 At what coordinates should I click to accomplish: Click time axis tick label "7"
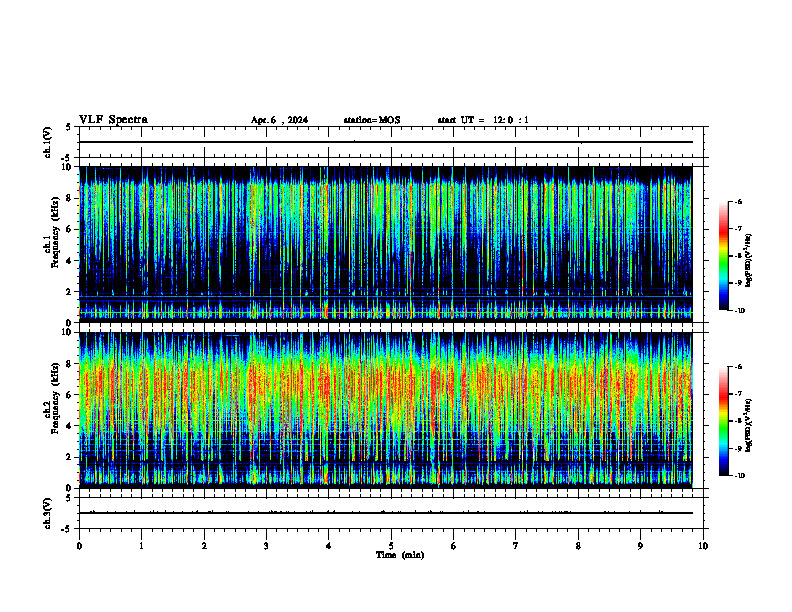pos(516,546)
